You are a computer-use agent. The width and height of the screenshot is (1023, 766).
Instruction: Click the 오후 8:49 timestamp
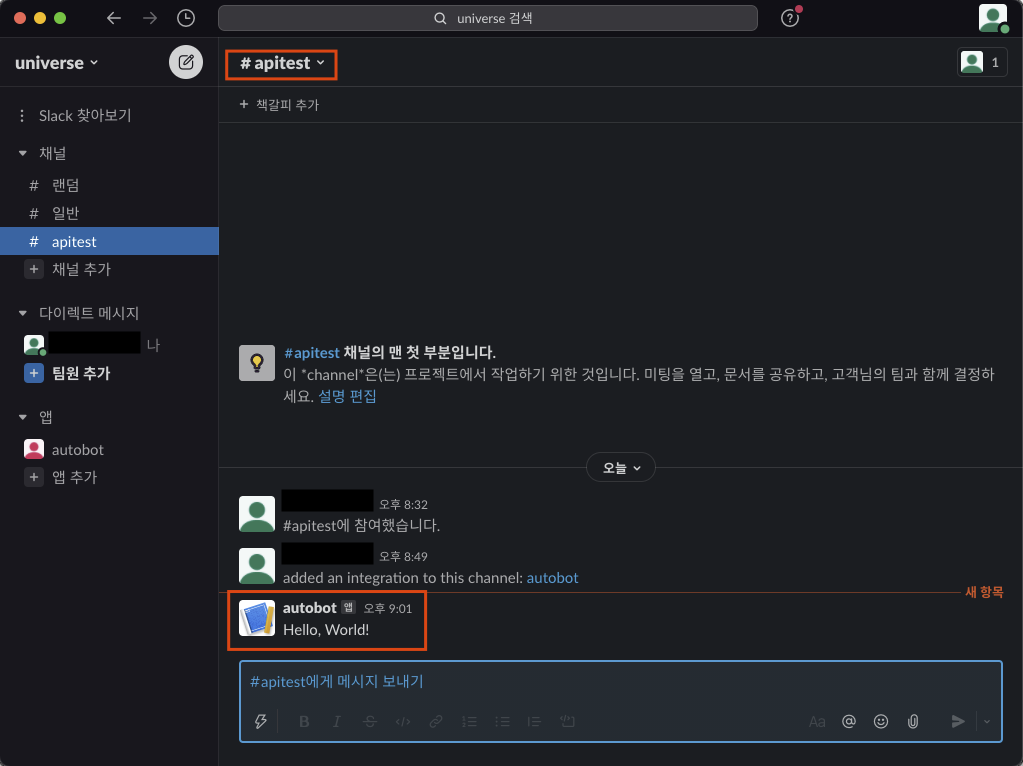click(x=403, y=557)
